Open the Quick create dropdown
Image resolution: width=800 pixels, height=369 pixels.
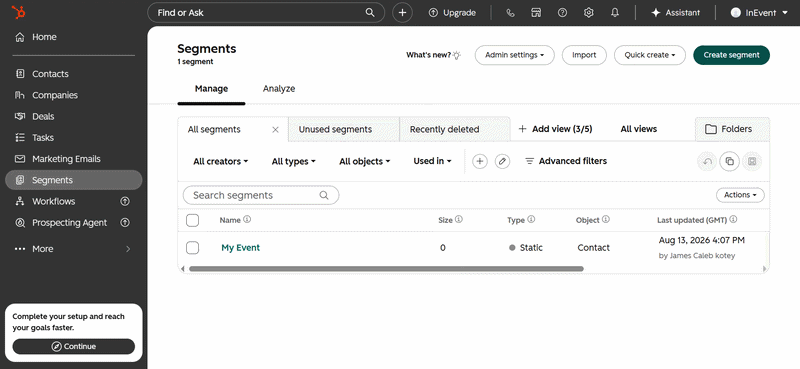click(x=649, y=55)
